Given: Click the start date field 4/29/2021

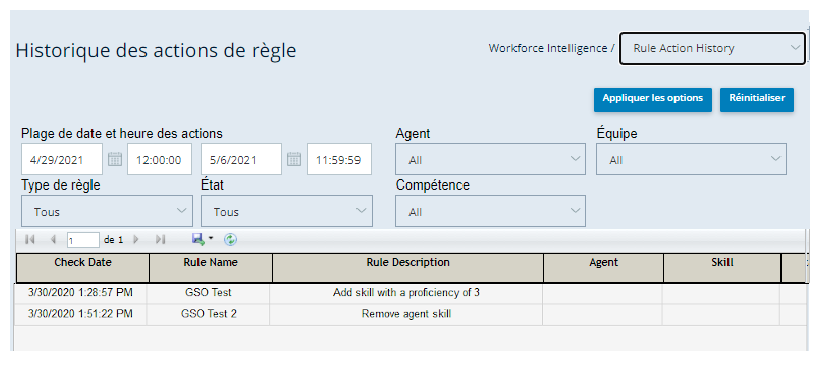Looking at the screenshot, I should click(x=62, y=159).
